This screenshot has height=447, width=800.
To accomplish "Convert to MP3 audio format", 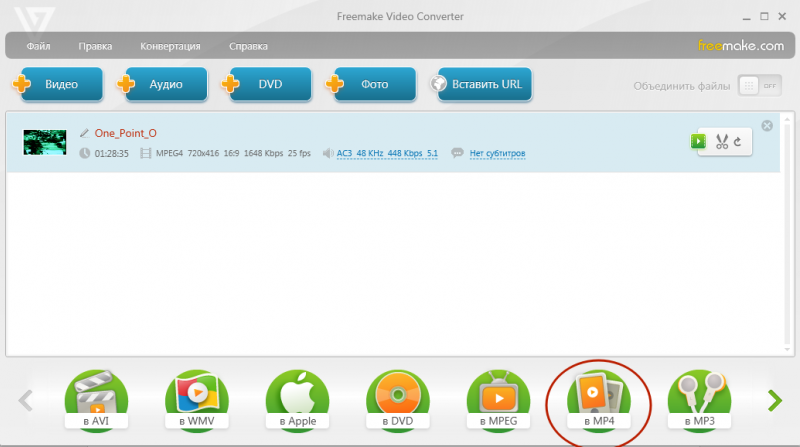I will [699, 401].
